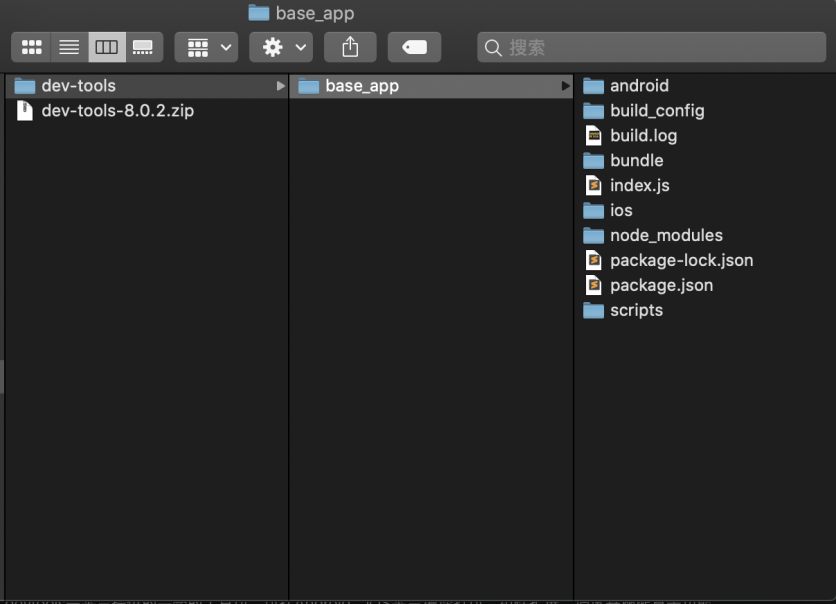The image size is (836, 604).
Task: Click the Share button
Action: pyautogui.click(x=350, y=47)
